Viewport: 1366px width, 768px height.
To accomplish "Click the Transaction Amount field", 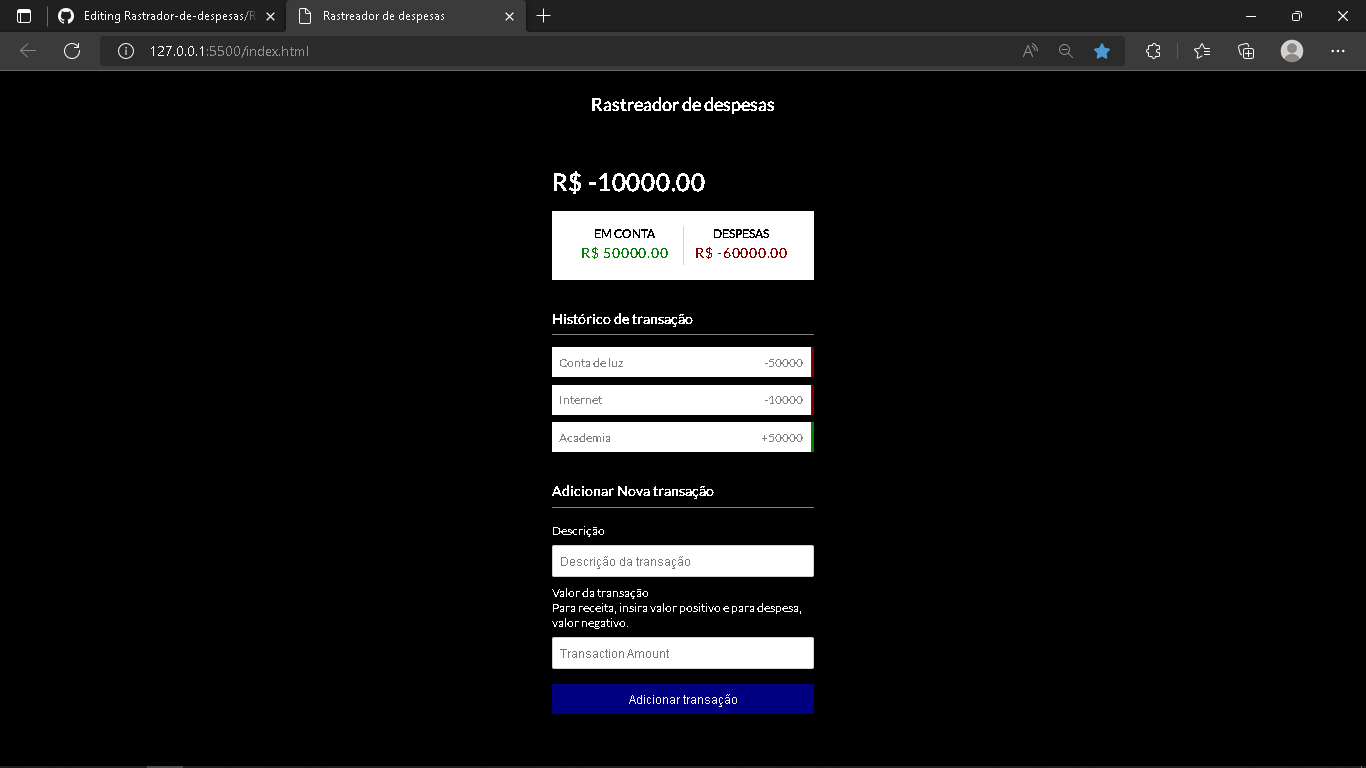I will [x=682, y=653].
